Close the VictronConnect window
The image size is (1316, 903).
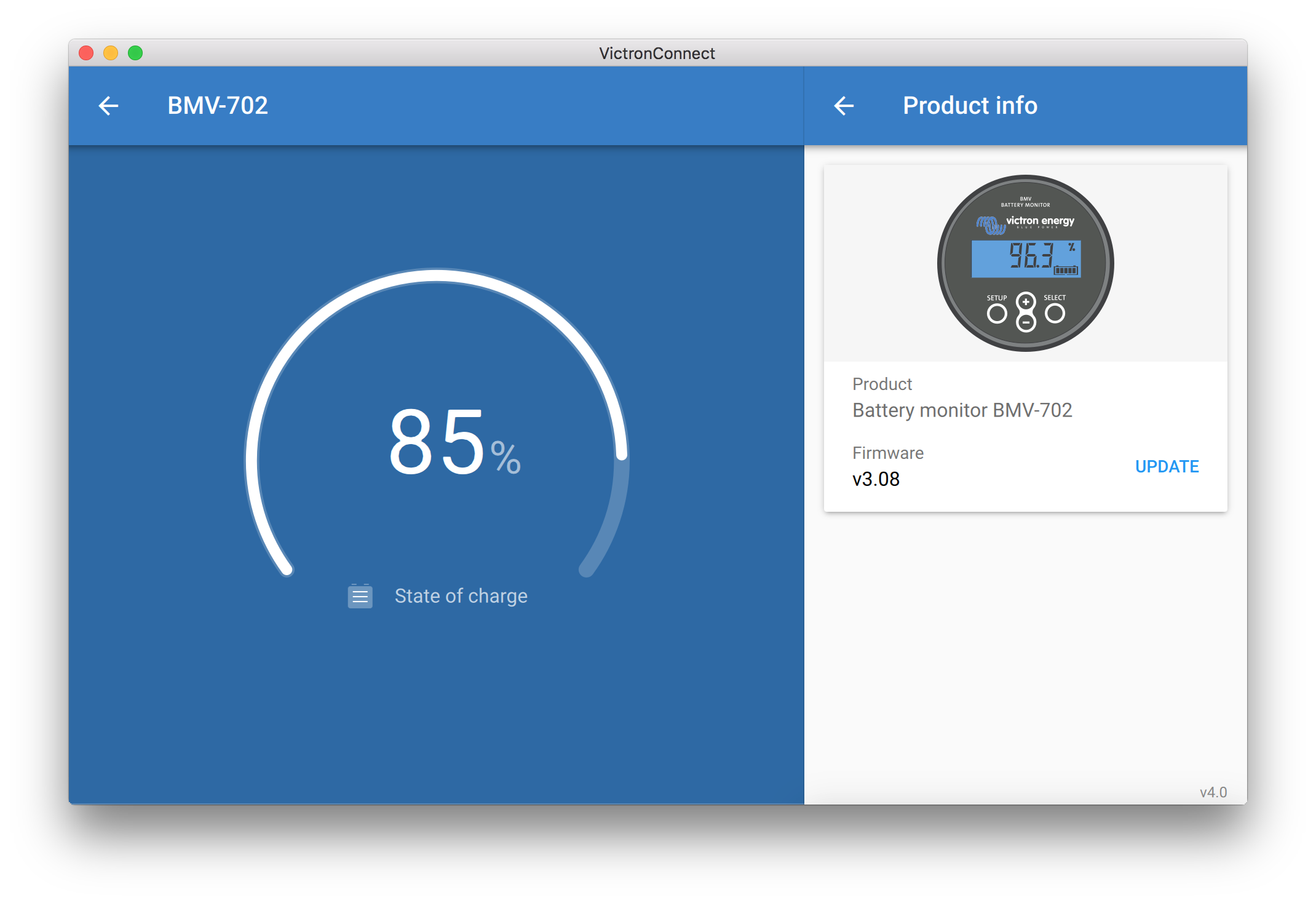[x=86, y=54]
